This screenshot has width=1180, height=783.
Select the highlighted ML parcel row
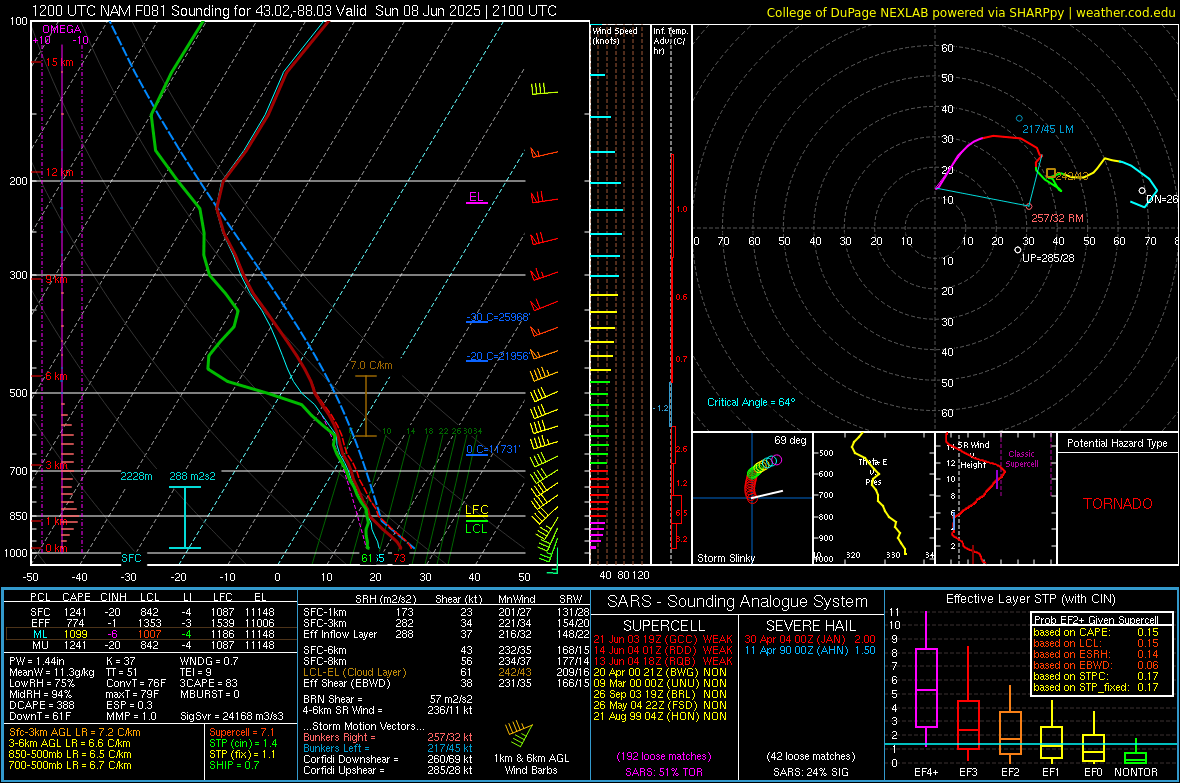pyautogui.click(x=151, y=634)
